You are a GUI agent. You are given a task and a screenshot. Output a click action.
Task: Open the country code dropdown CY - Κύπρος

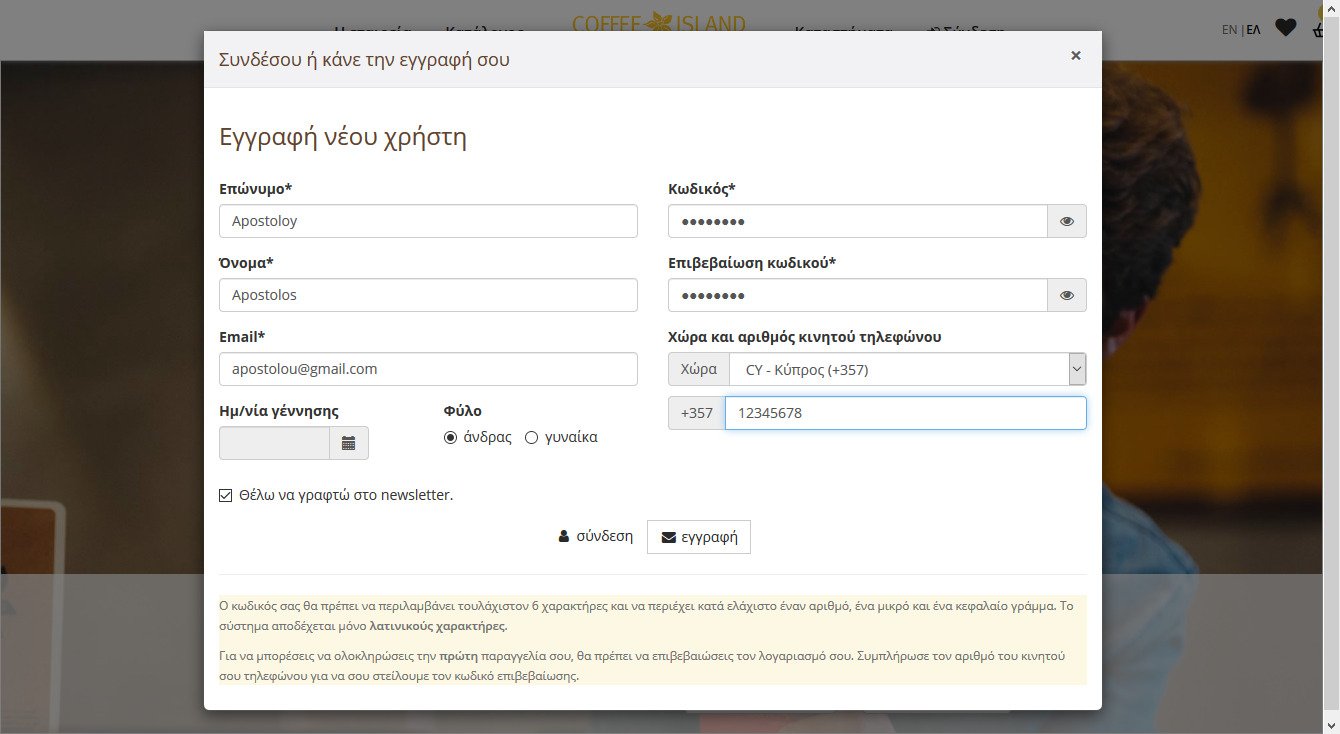(908, 369)
